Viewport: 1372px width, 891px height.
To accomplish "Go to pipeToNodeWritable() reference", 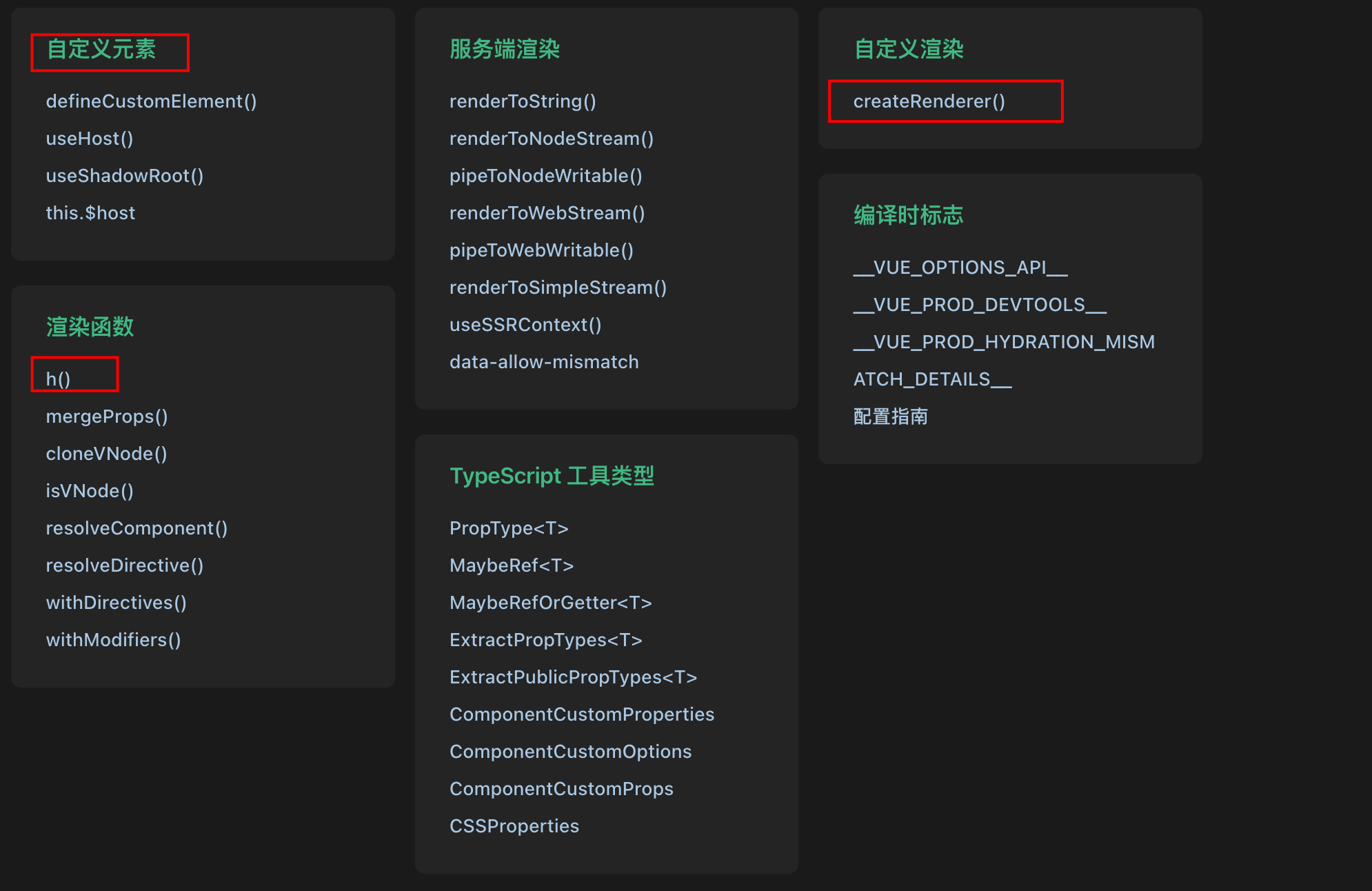I will pyautogui.click(x=546, y=176).
